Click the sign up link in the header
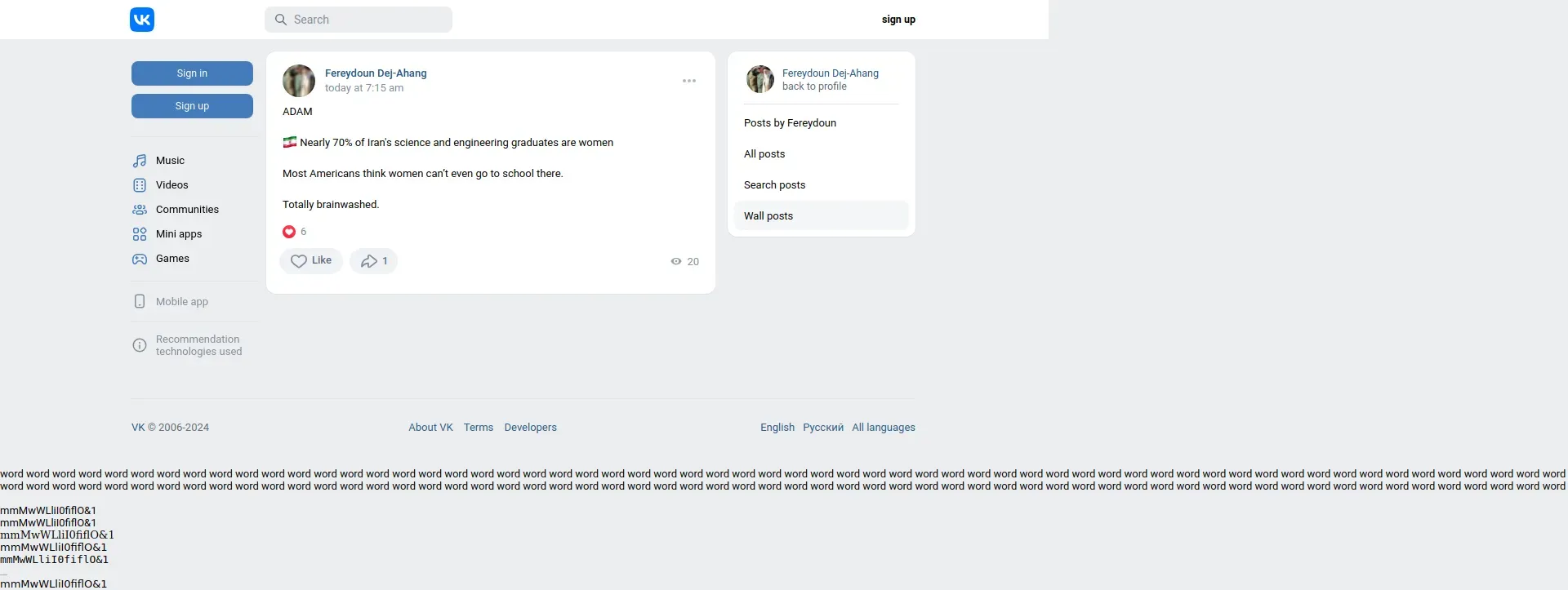This screenshot has width=1568, height=590. click(x=898, y=20)
